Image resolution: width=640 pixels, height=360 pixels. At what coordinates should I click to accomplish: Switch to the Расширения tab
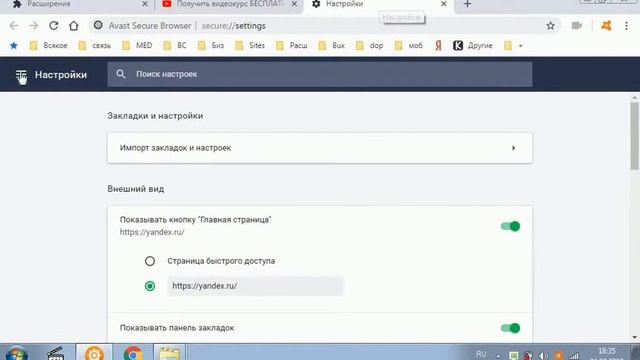(x=78, y=4)
